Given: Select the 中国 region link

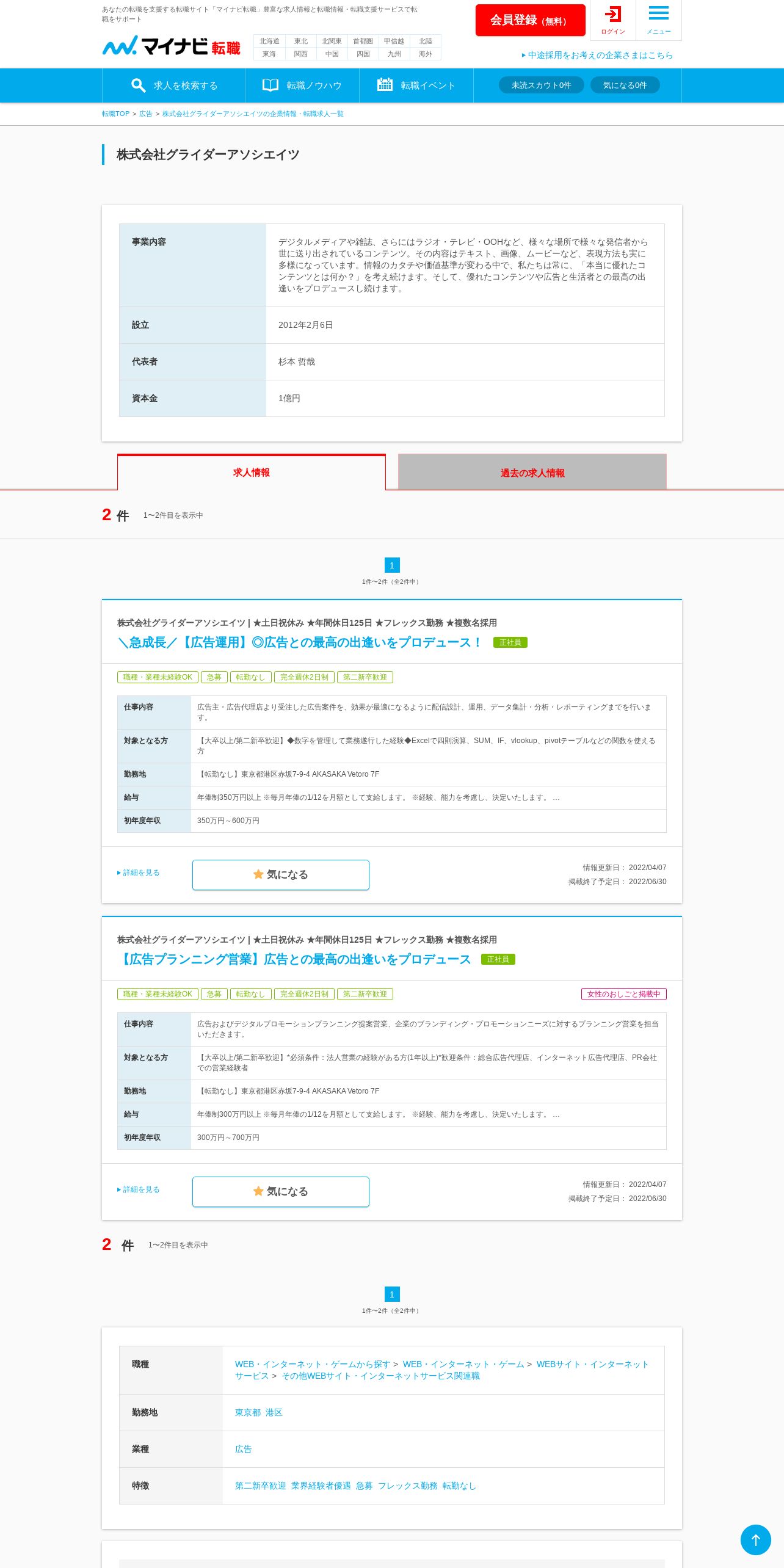Looking at the screenshot, I should tap(332, 54).
